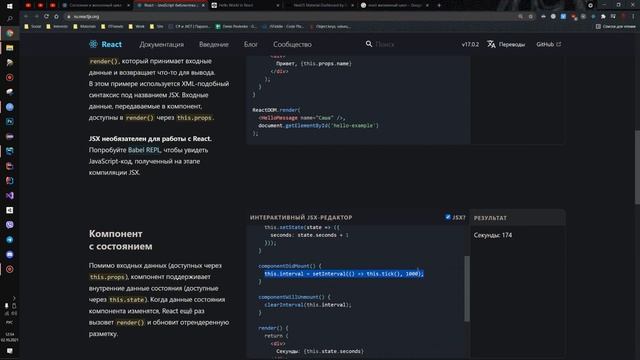Click the 'Секунды: 174' result text
The image size is (640, 360).
click(493, 235)
